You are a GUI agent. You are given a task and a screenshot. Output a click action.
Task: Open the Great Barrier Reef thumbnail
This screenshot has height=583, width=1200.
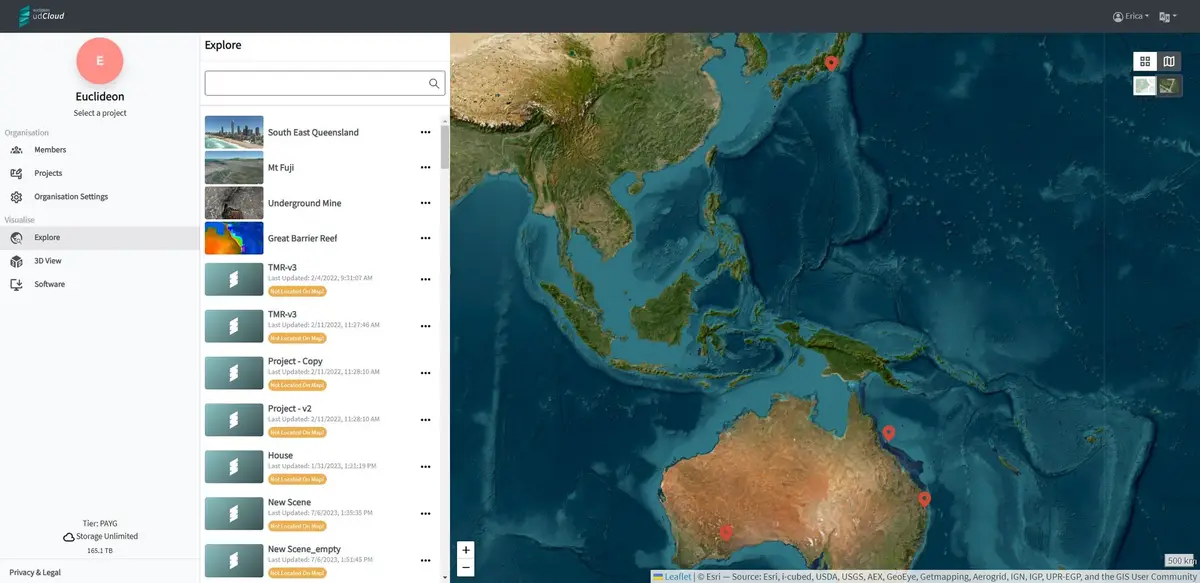[x=234, y=238]
